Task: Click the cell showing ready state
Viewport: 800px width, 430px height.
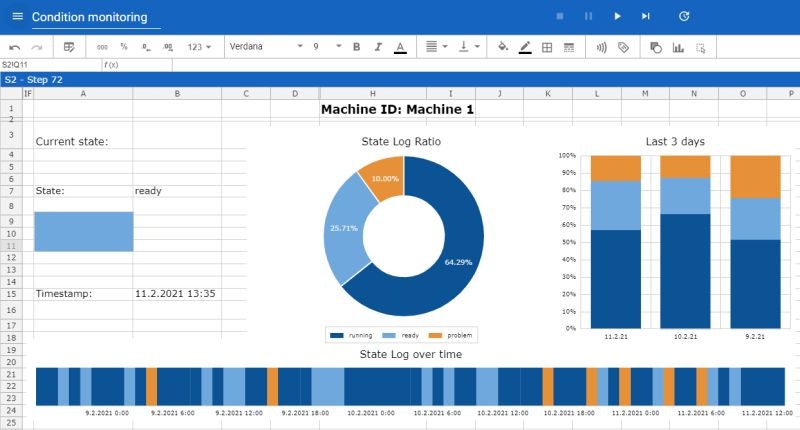Action: (148, 191)
